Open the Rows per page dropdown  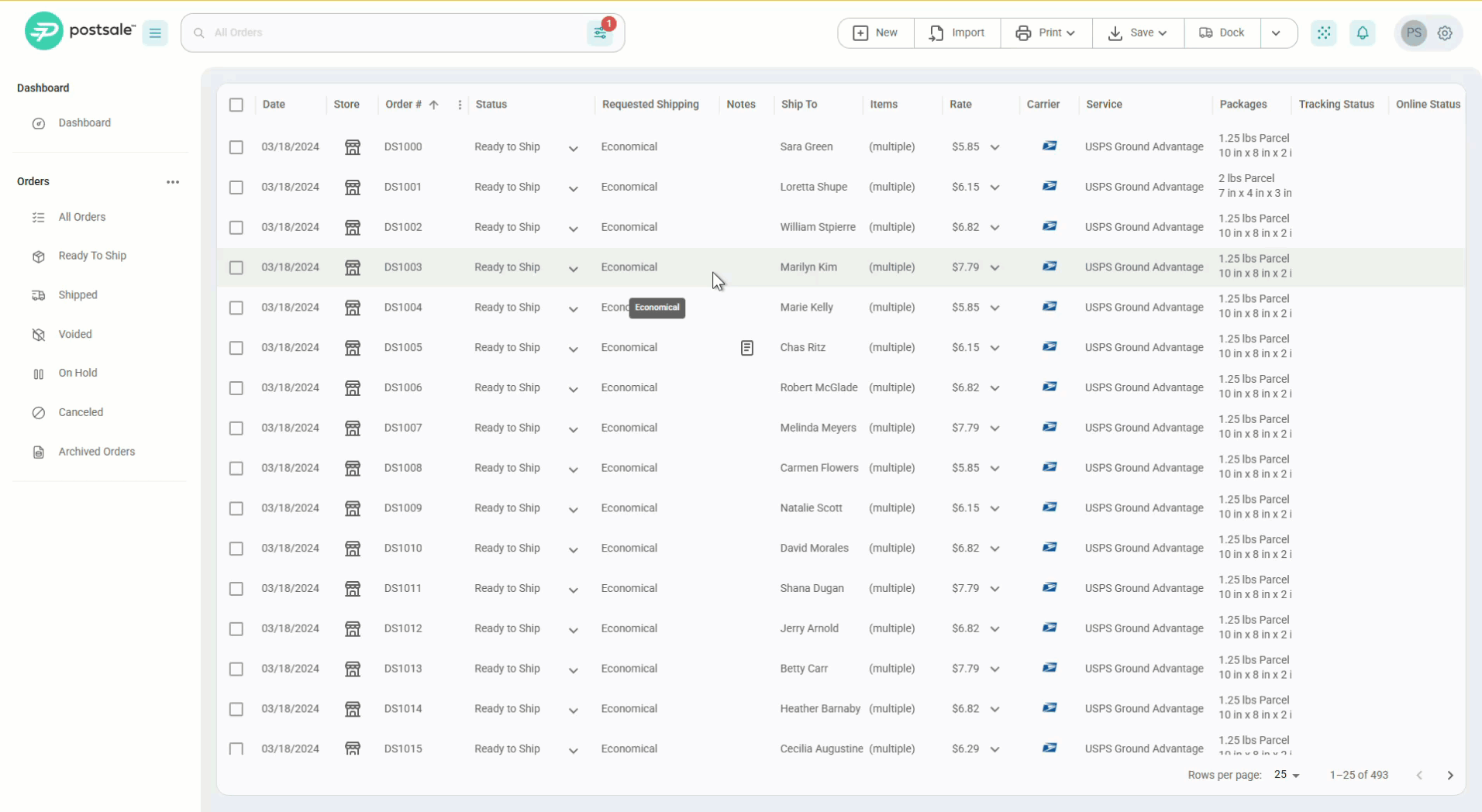point(1287,775)
